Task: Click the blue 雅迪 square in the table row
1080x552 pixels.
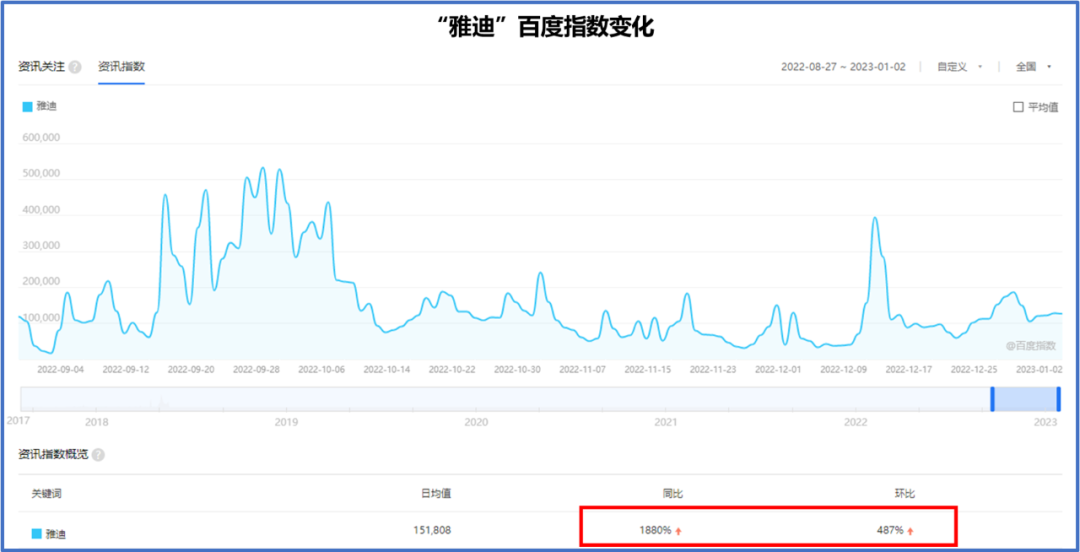Action: pos(37,533)
